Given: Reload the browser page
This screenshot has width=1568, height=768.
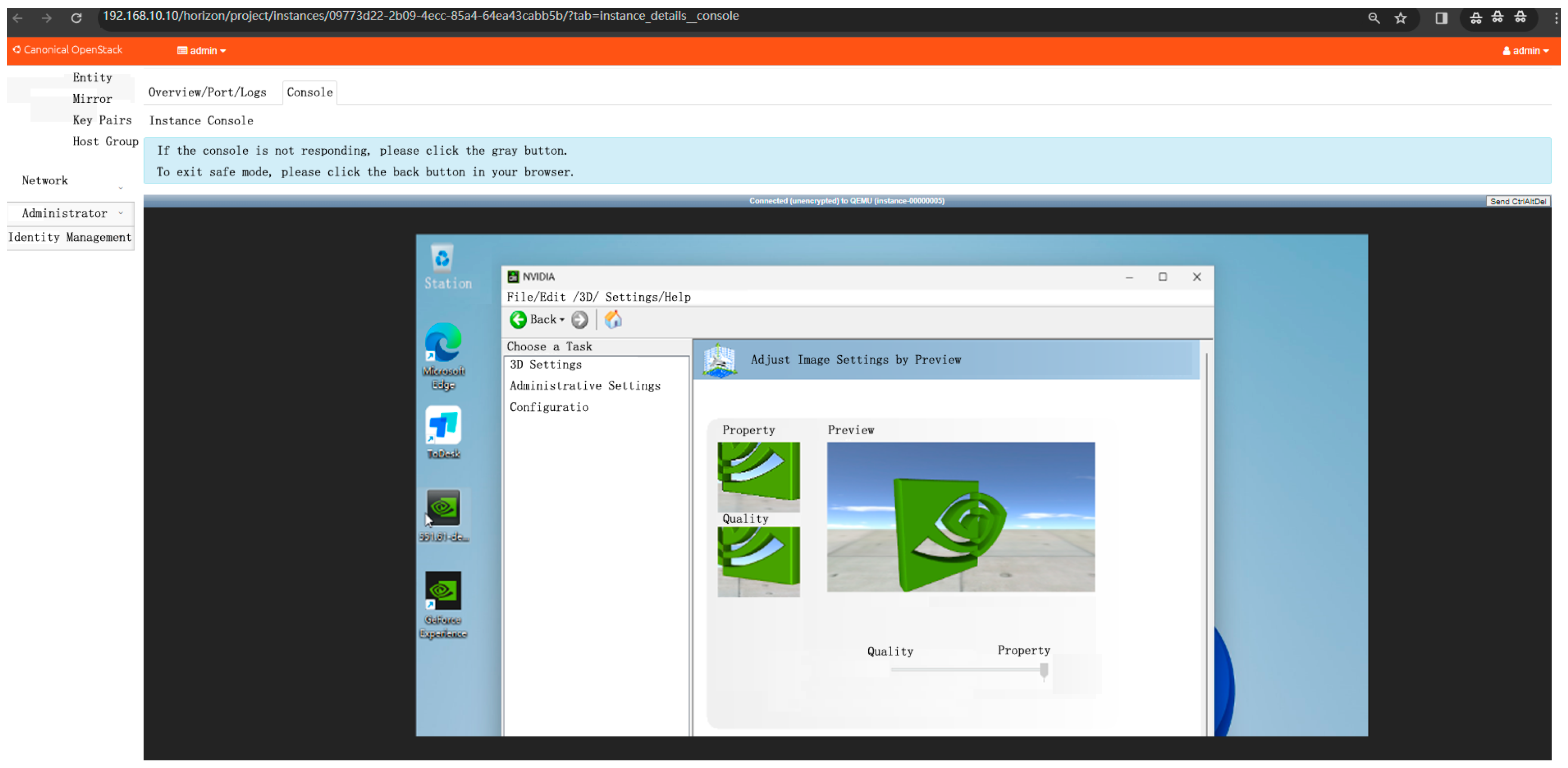Looking at the screenshot, I should coord(76,18).
